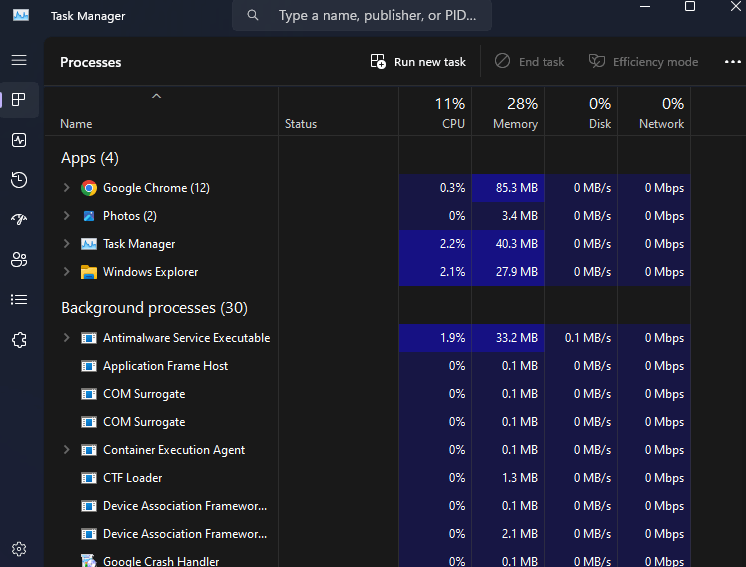Select the CTF Loader background process
Viewport: 746px width, 567px height.
[x=132, y=478]
